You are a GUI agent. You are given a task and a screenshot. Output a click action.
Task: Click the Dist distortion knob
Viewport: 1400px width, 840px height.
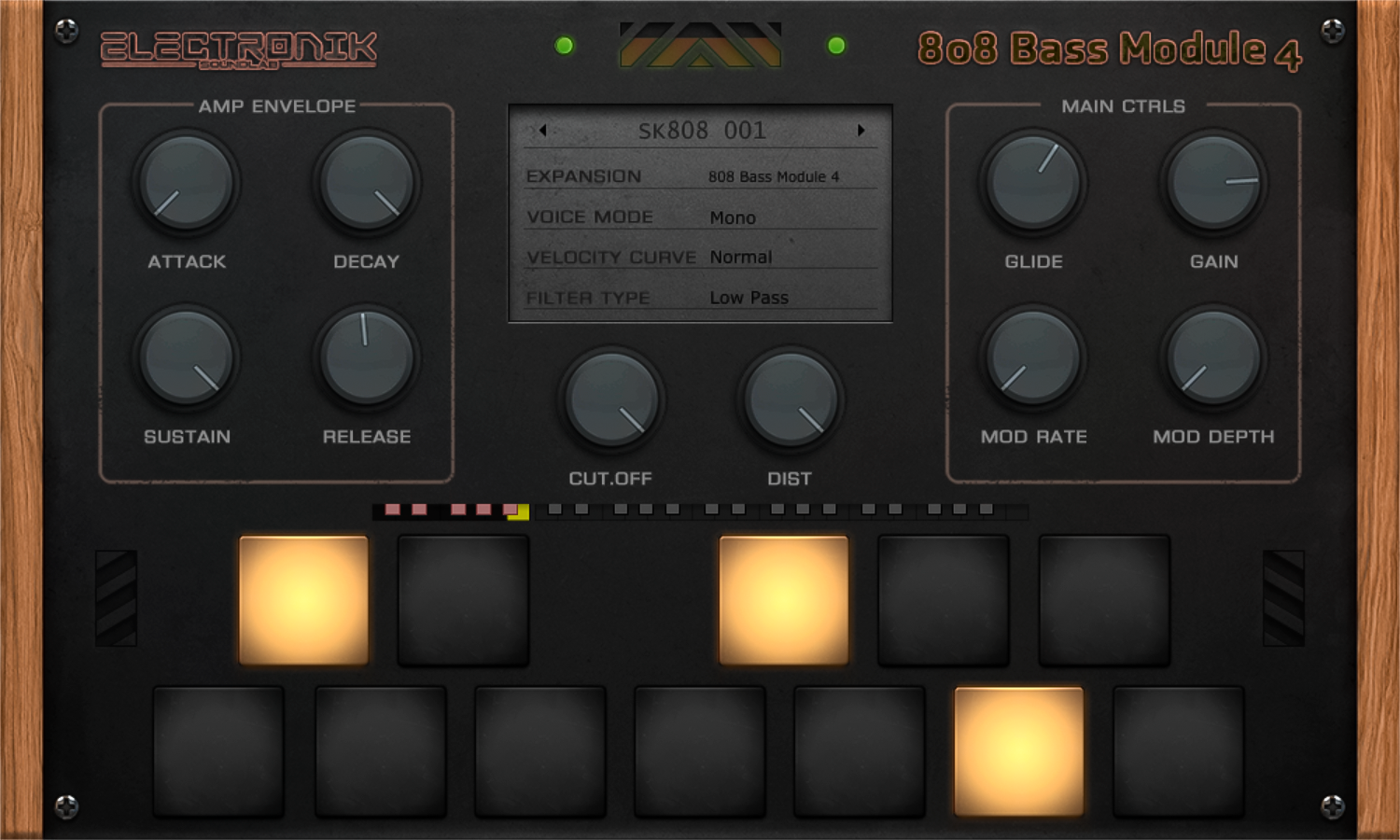point(791,399)
